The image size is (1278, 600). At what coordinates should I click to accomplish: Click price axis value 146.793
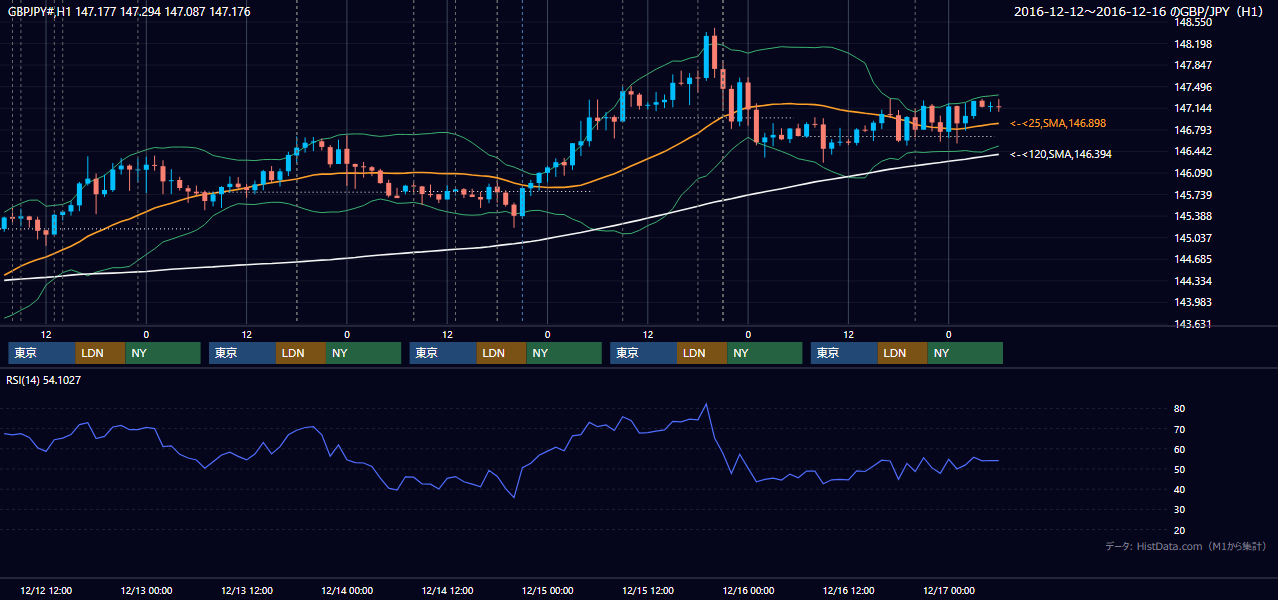(x=1192, y=130)
